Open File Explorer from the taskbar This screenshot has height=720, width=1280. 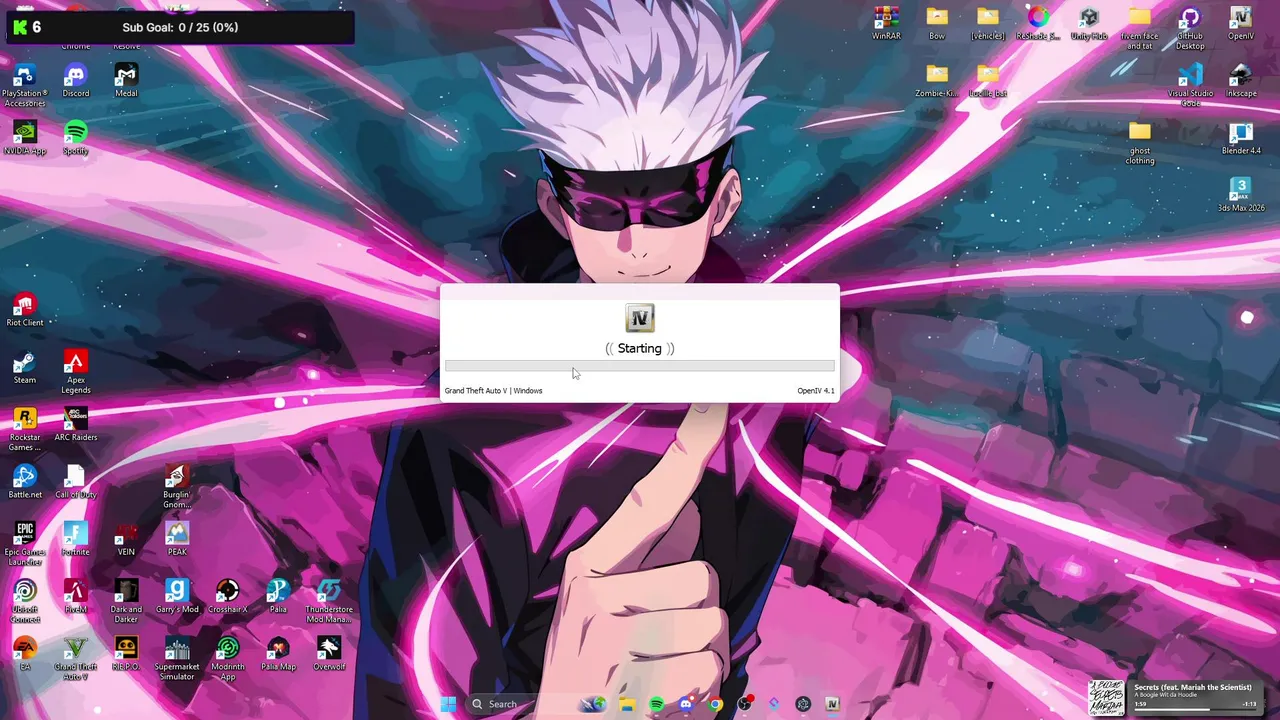pos(627,704)
